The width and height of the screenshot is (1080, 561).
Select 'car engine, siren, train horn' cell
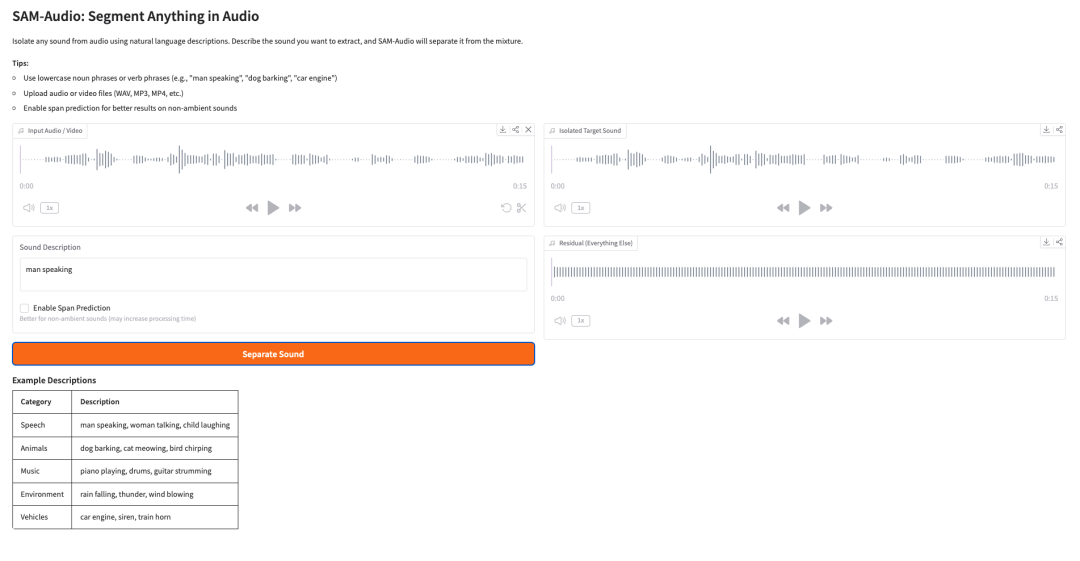[155, 517]
